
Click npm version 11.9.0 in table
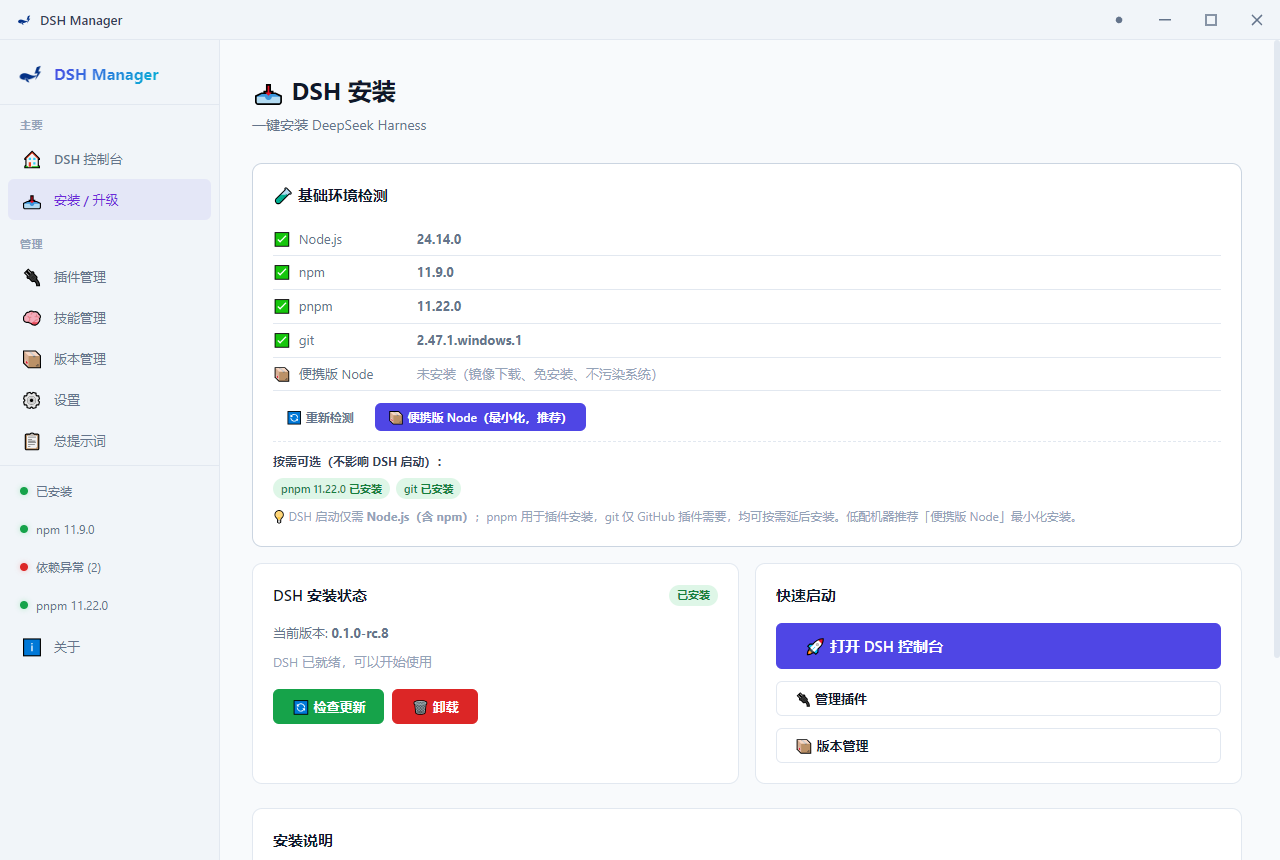coord(435,272)
